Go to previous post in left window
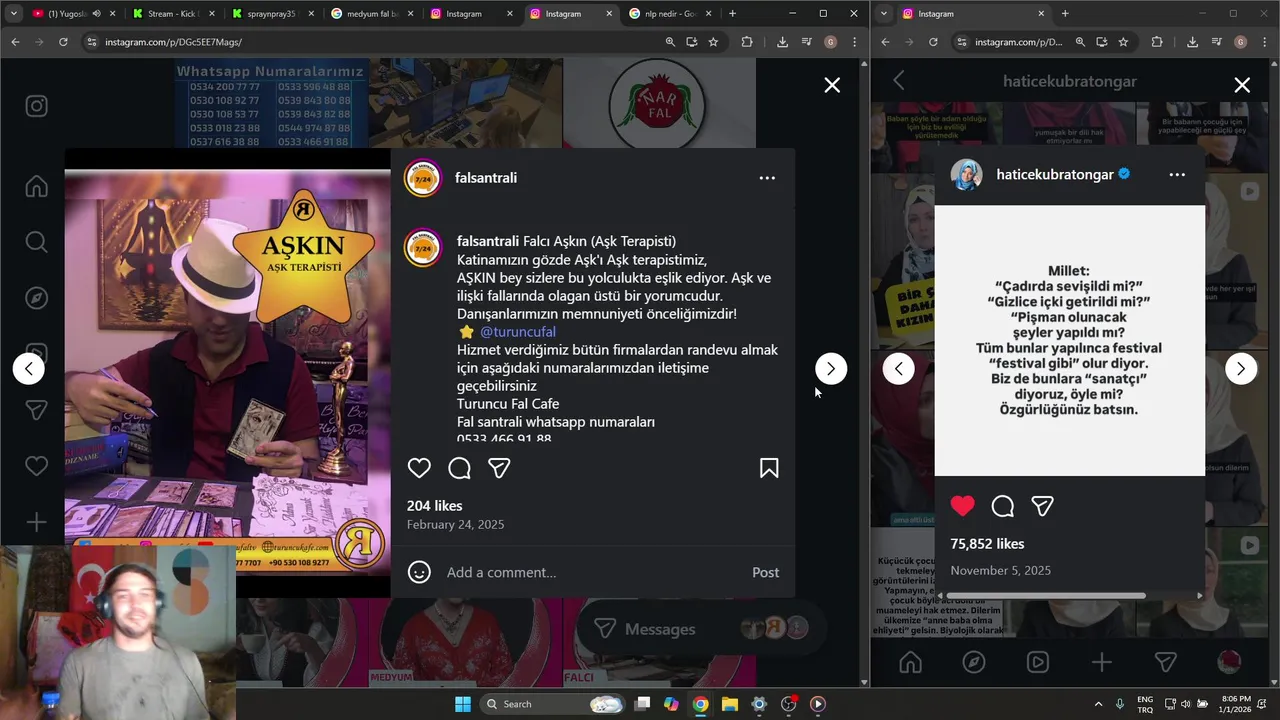The image size is (1280, 720). point(29,368)
